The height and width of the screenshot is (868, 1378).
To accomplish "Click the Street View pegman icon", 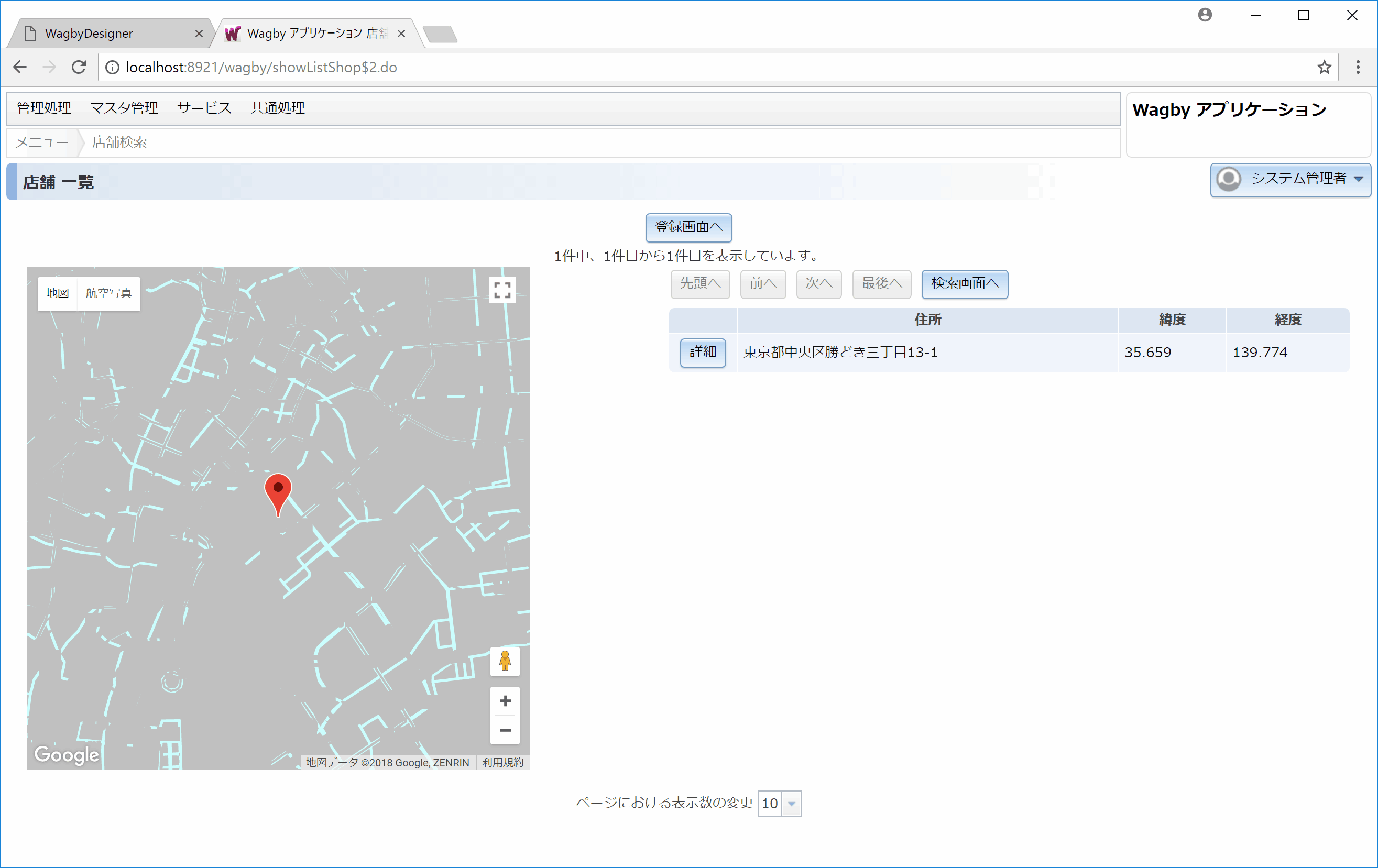I will pyautogui.click(x=505, y=661).
